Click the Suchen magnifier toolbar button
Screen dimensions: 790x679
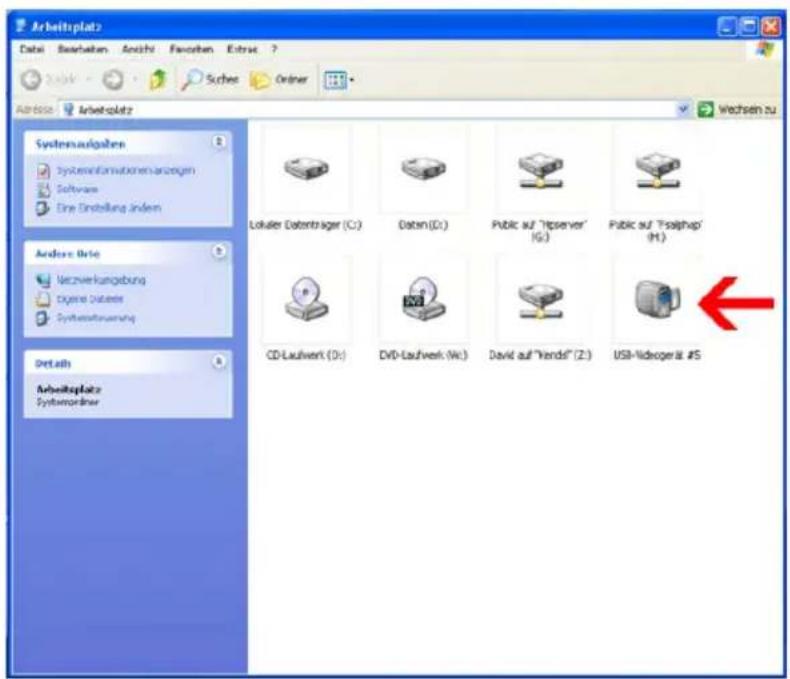tap(210, 80)
